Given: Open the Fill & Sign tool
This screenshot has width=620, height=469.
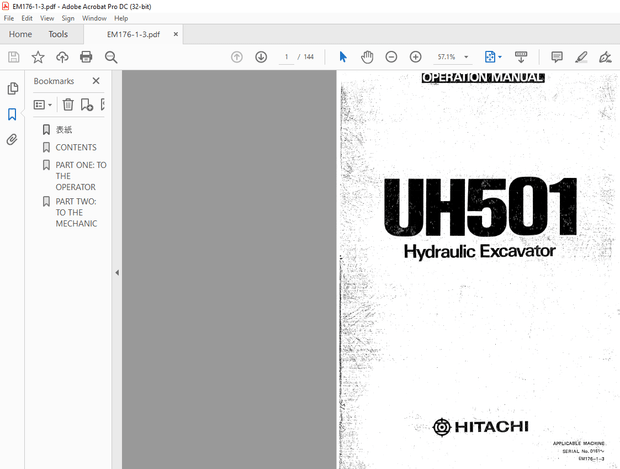Looking at the screenshot, I should (x=605, y=57).
